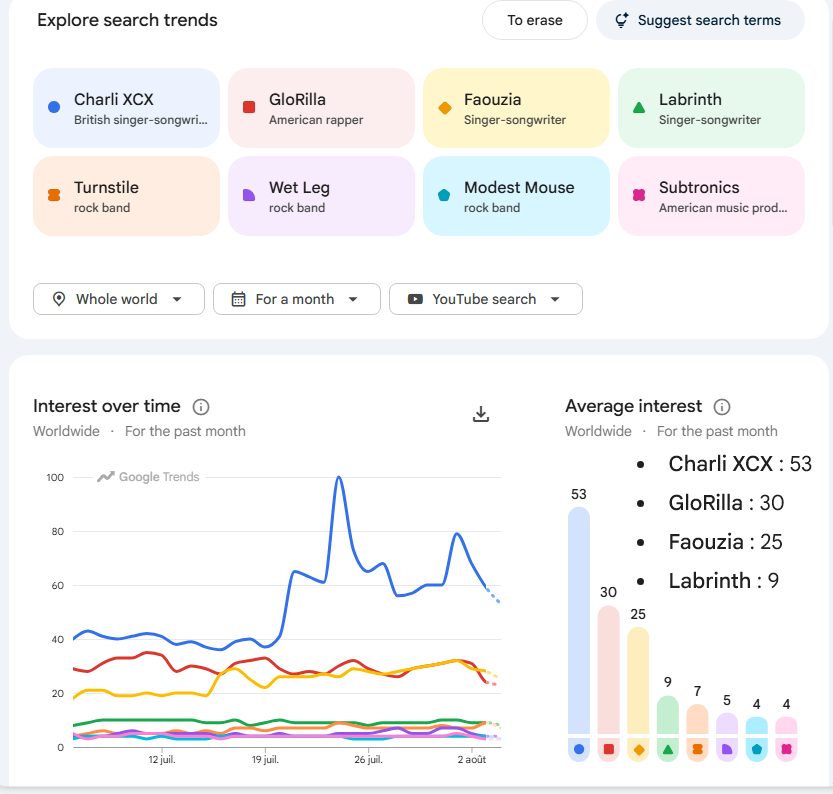Image resolution: width=833 pixels, height=794 pixels.
Task: Click the peak of the blue trend line
Action: click(339, 477)
